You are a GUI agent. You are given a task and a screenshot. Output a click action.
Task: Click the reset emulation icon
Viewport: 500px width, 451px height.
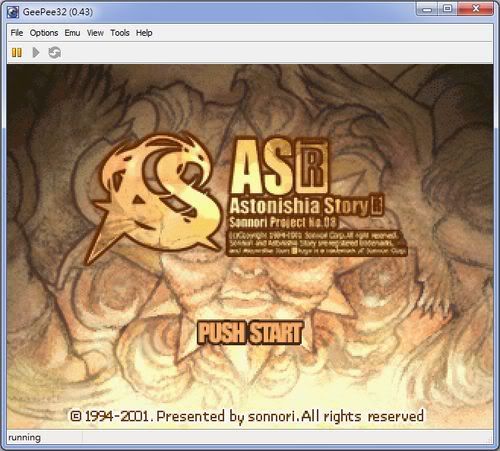[x=54, y=52]
